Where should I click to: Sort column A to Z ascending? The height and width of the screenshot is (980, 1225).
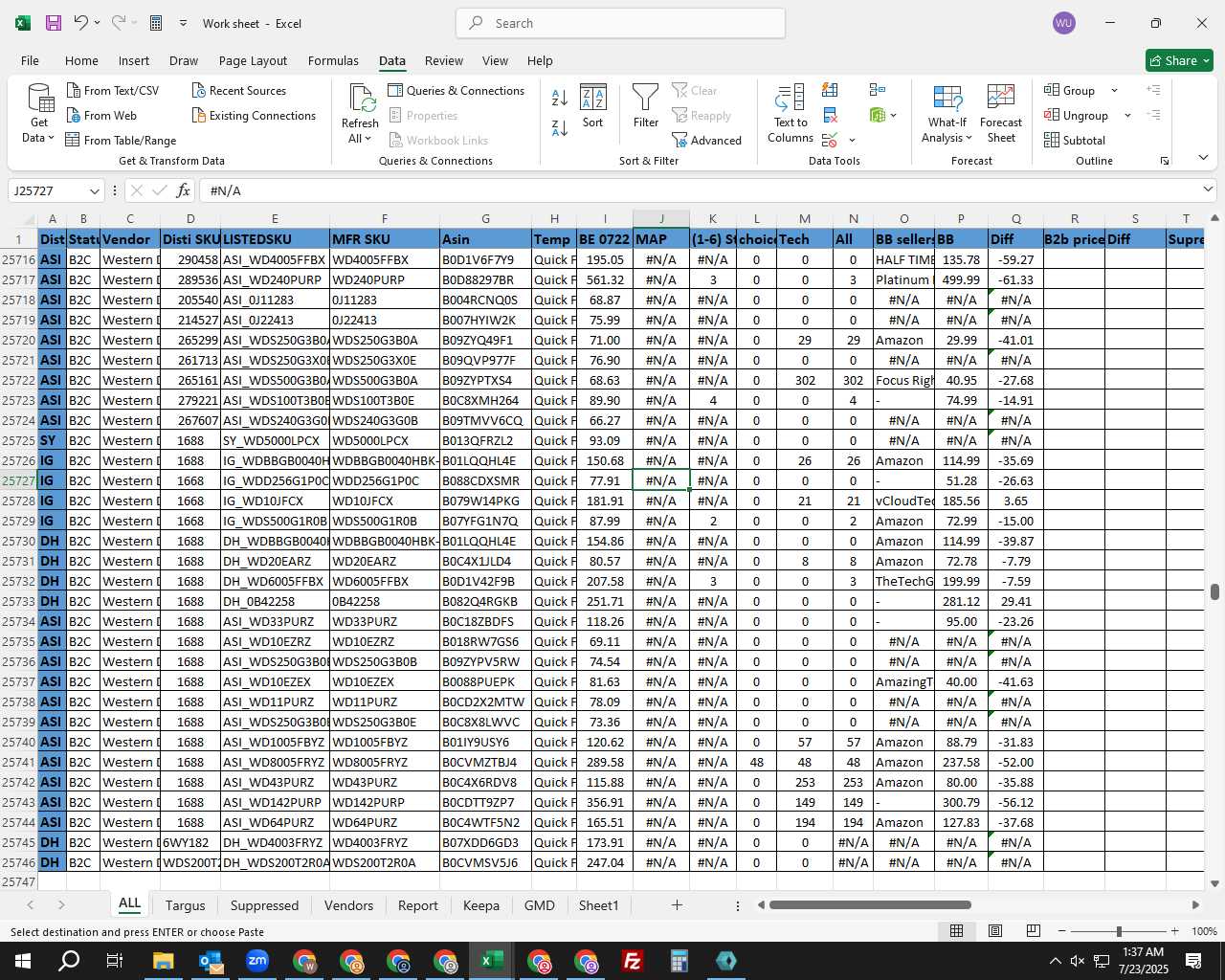point(560,97)
